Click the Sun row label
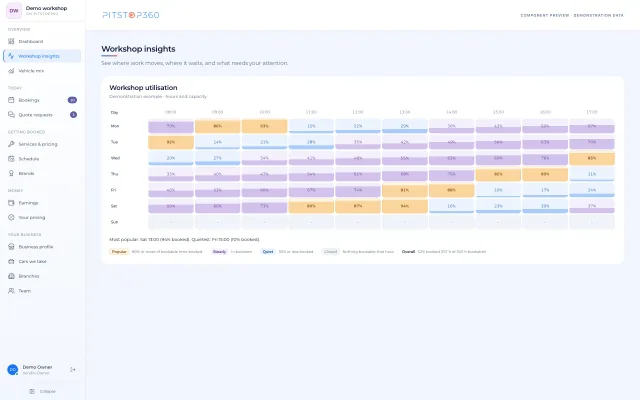 click(x=114, y=222)
